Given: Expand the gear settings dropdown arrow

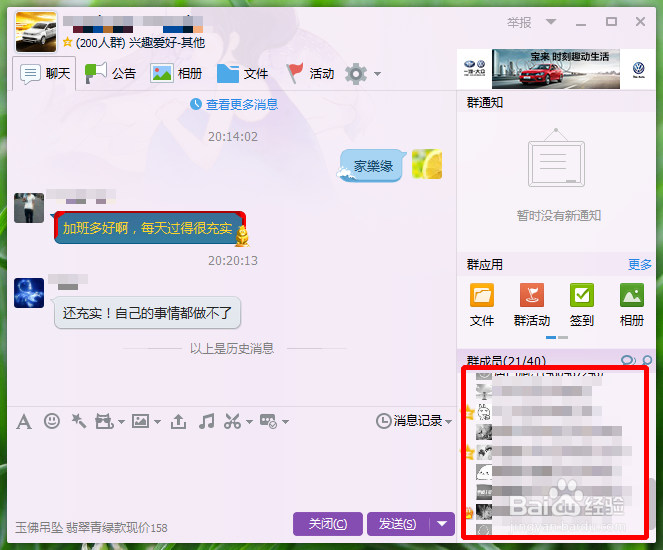Looking at the screenshot, I should (x=377, y=74).
